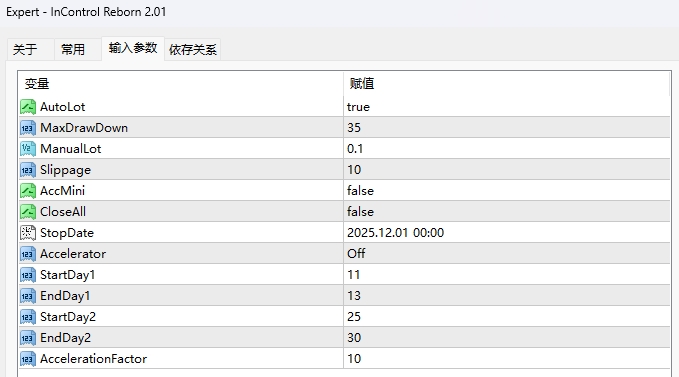Select the 输入参数 tab
The image size is (679, 377).
(133, 48)
